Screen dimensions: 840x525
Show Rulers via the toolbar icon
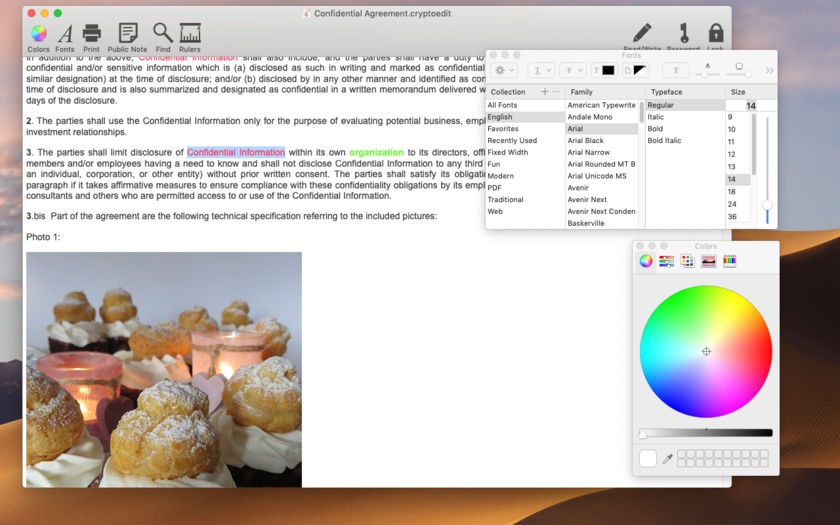189,35
